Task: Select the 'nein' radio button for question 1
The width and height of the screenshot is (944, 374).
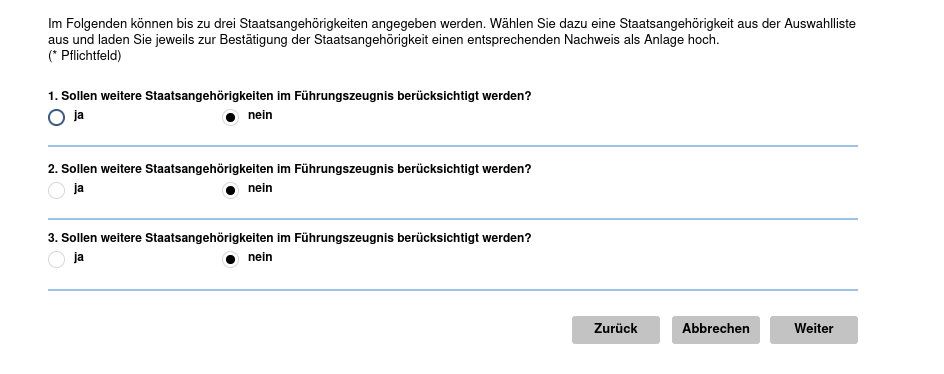Action: 231,117
